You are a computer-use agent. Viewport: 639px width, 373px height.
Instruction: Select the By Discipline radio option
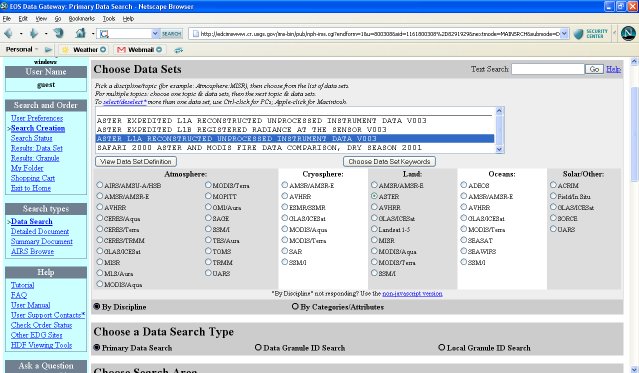pyautogui.click(x=97, y=307)
